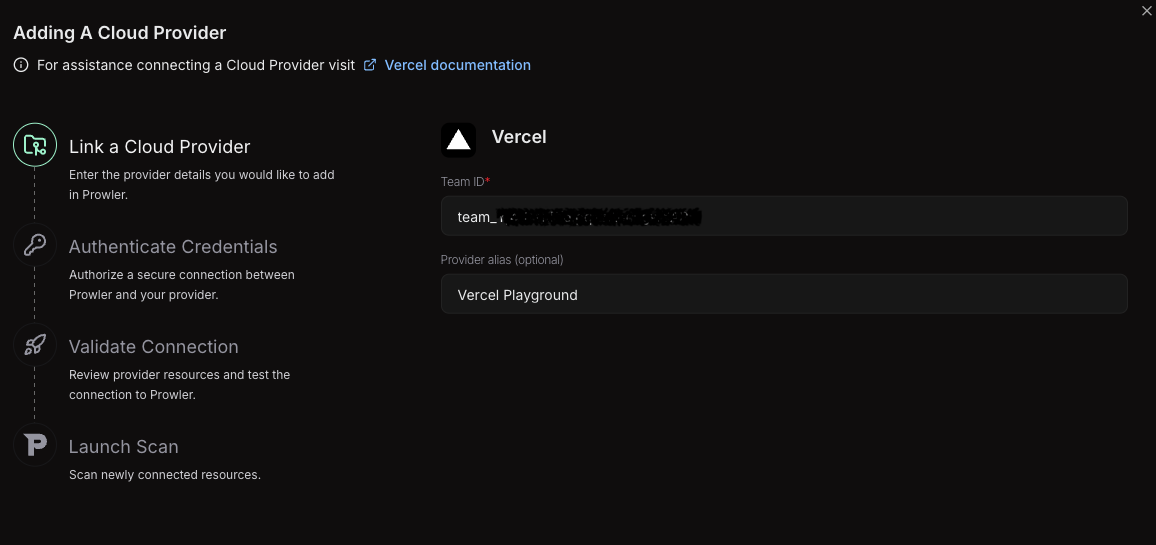Click the Vercel provider name heading

(519, 137)
